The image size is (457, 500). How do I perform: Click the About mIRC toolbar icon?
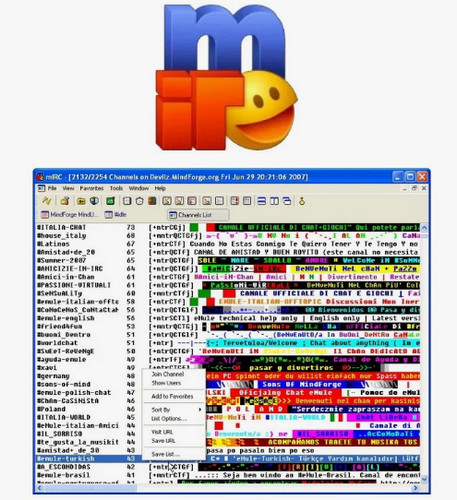(x=302, y=201)
